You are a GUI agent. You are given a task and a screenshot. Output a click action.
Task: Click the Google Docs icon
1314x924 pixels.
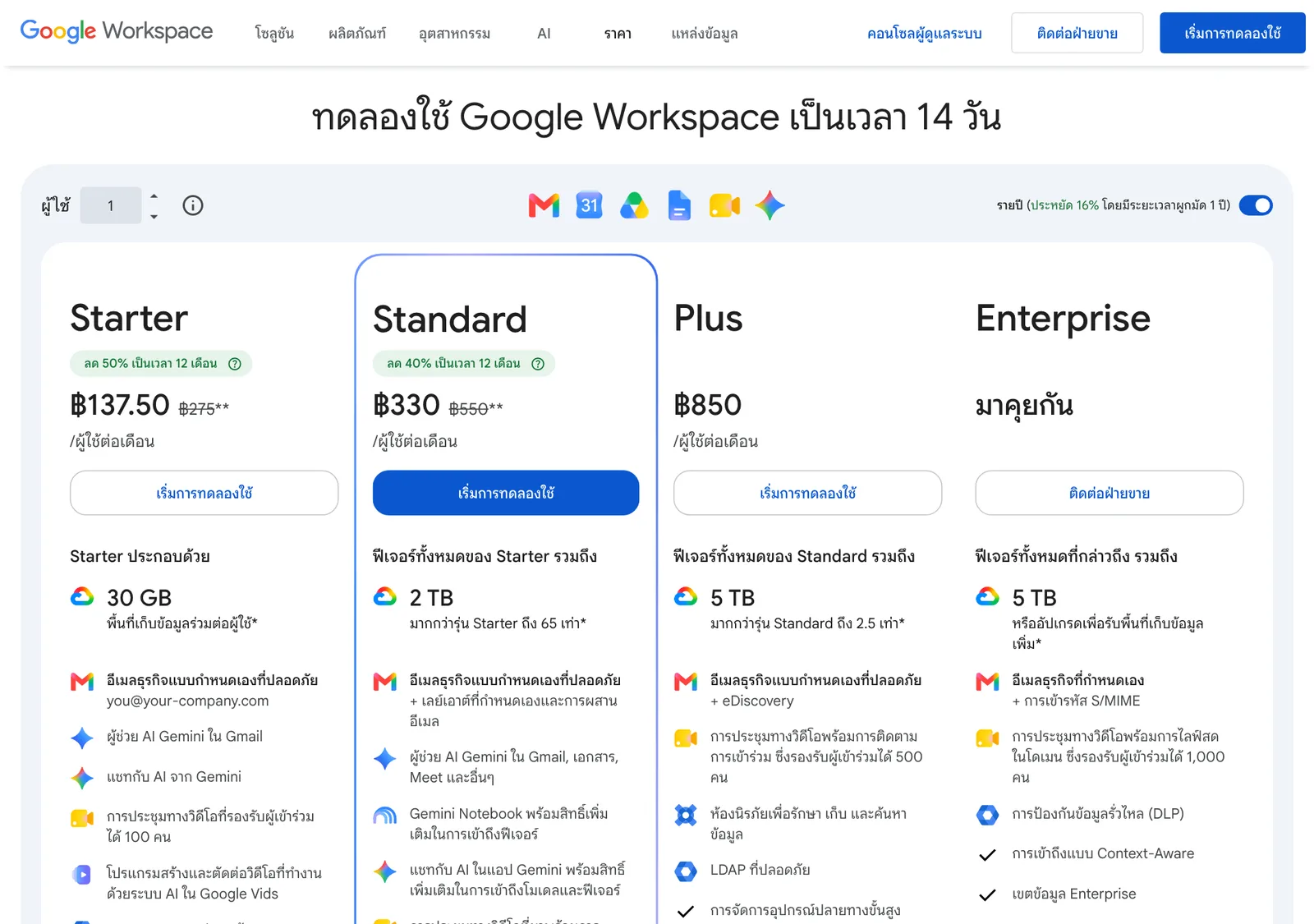pyautogui.click(x=679, y=205)
